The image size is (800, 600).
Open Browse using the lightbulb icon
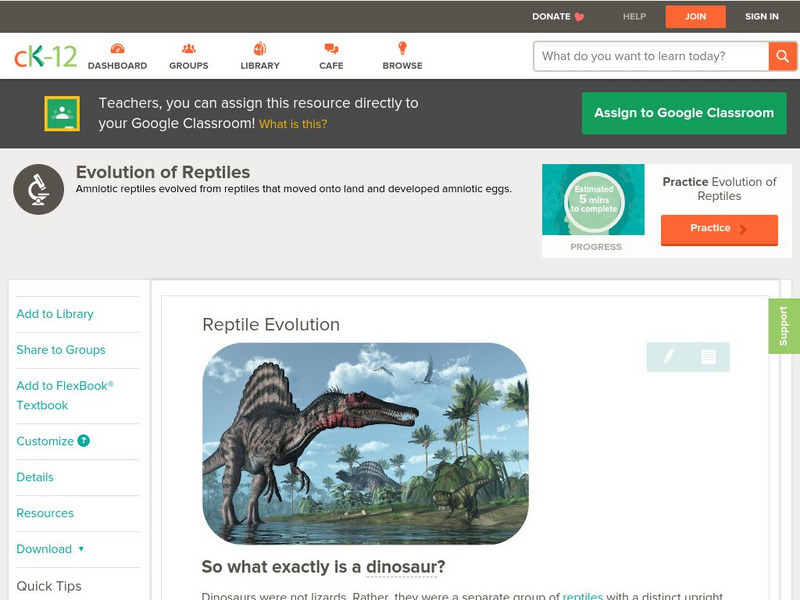tap(401, 47)
